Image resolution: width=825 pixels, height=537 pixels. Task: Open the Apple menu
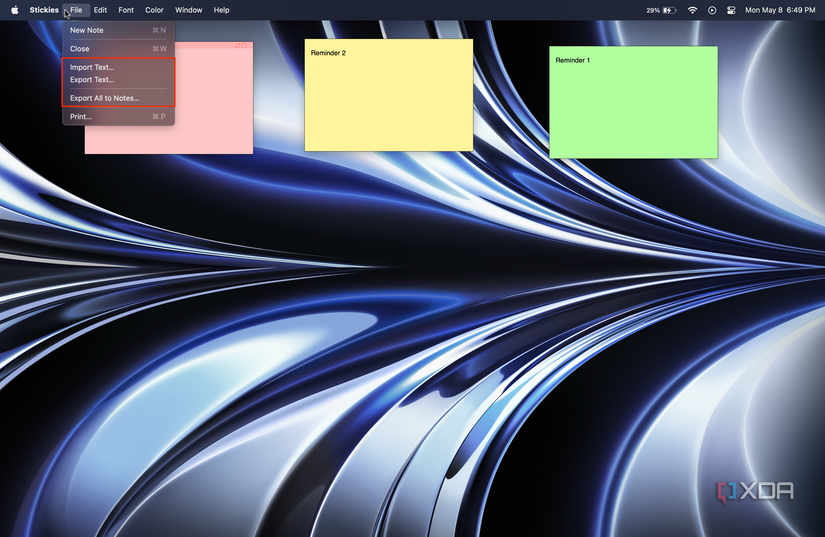(15, 10)
